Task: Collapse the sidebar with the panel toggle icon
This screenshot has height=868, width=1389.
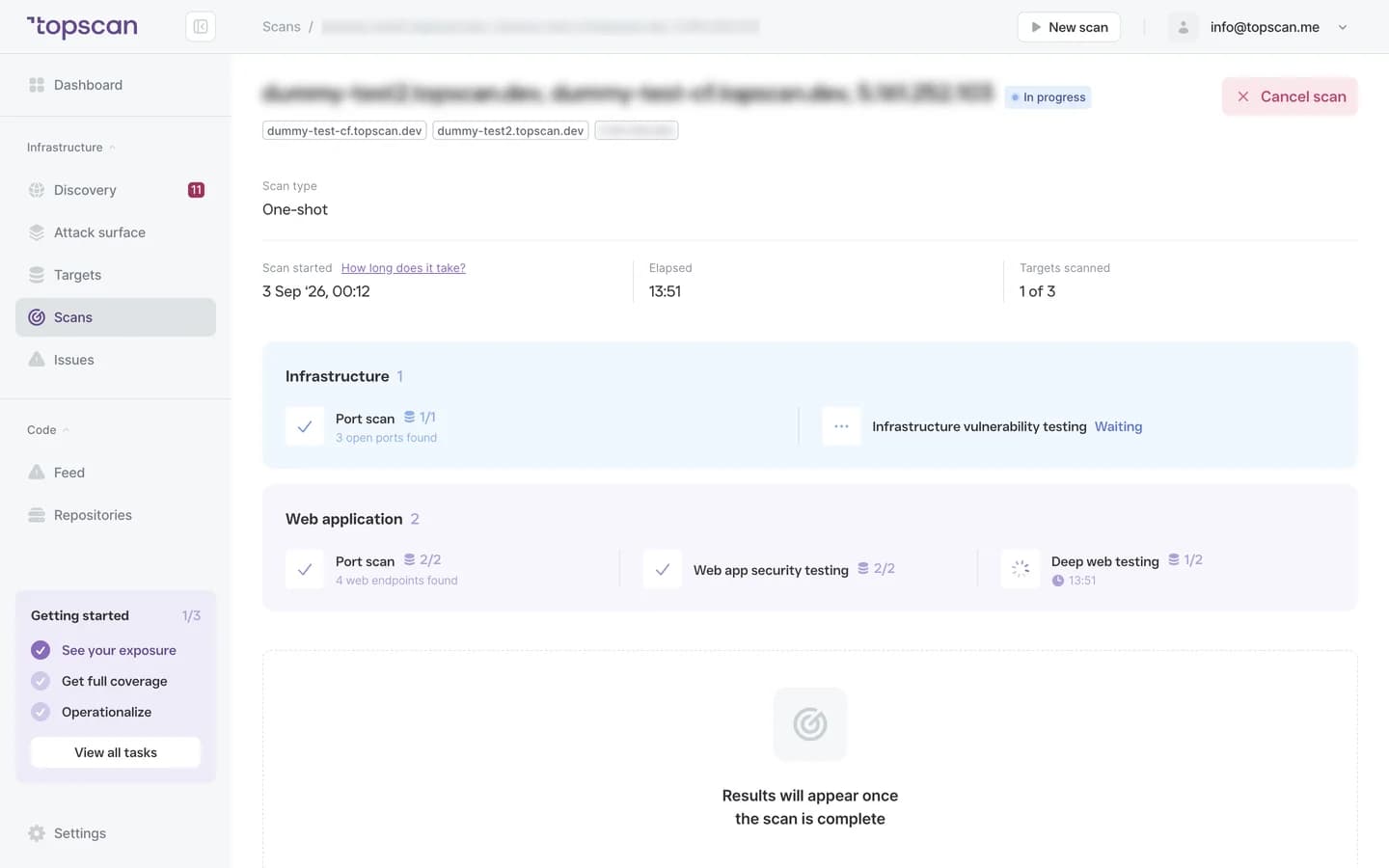Action: coord(201,27)
